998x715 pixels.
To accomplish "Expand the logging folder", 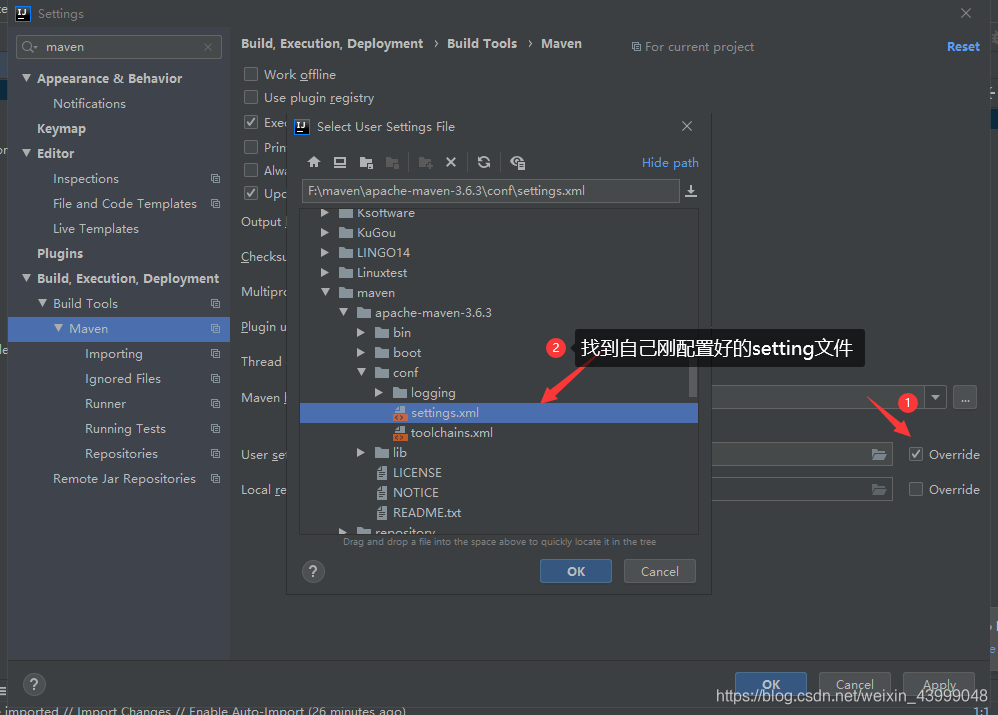I will pyautogui.click(x=379, y=392).
